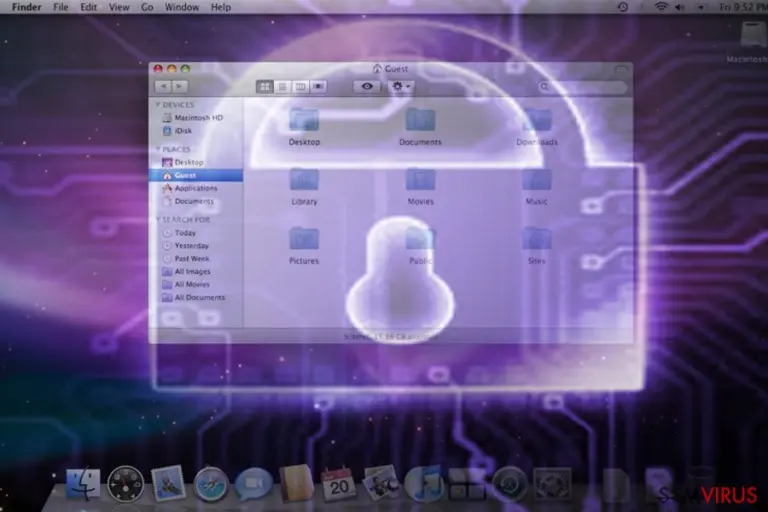Open Spaces icon in the Dock
This screenshot has width=768, height=512.
pyautogui.click(x=467, y=484)
